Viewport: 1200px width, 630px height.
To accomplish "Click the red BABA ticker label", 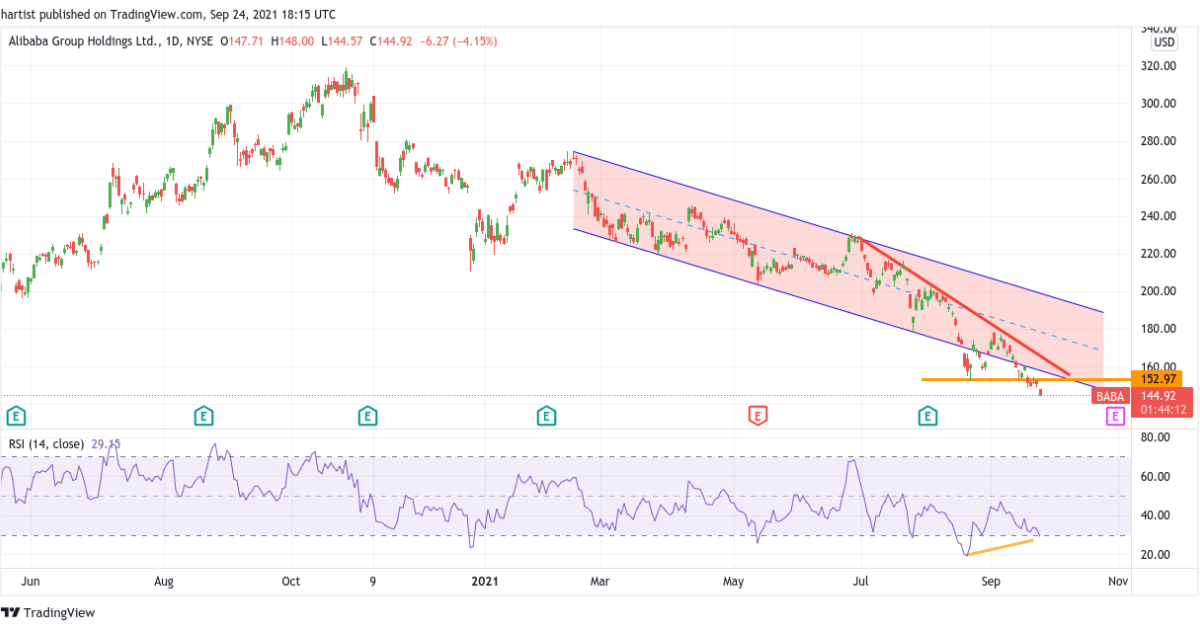I will point(1109,396).
